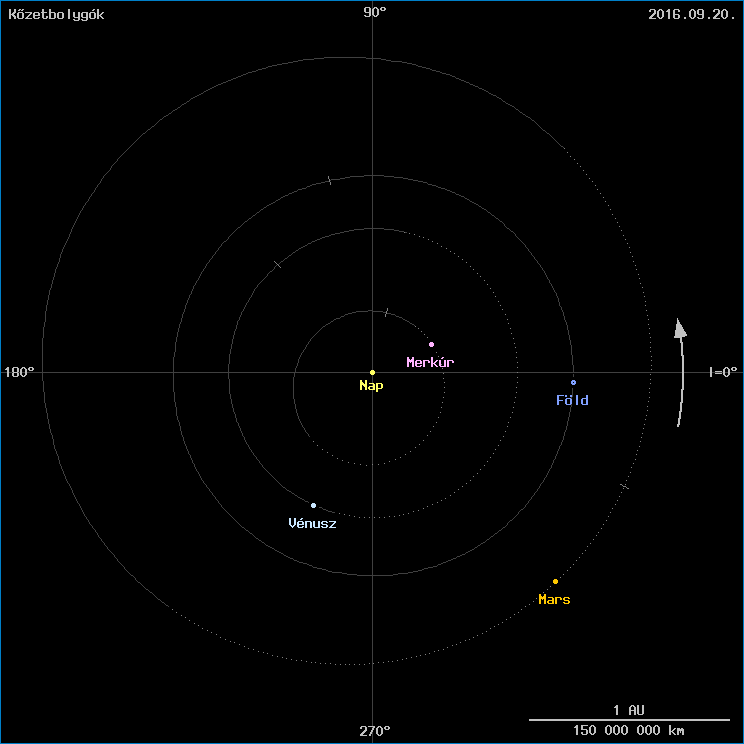Click the blue Earth planet dot
The image size is (744, 744).
[x=574, y=382]
